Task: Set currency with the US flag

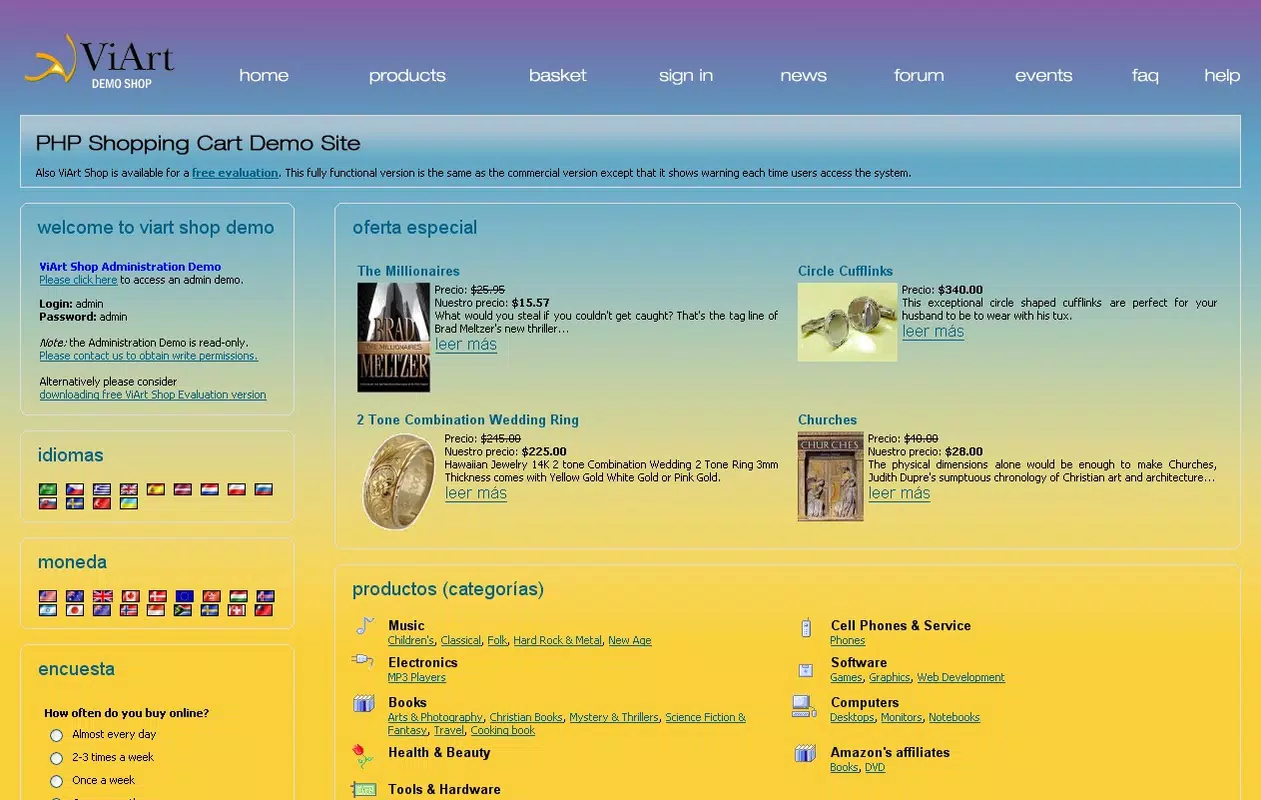Action: click(48, 596)
